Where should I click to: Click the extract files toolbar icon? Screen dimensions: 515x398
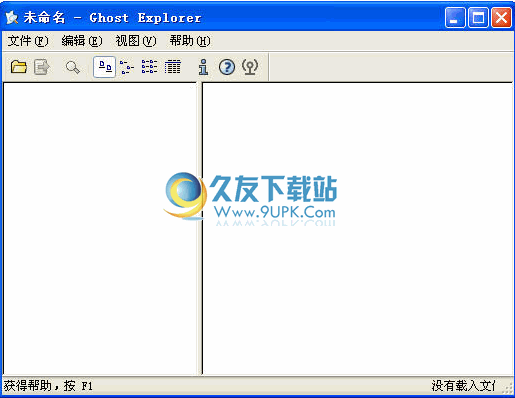click(42, 67)
